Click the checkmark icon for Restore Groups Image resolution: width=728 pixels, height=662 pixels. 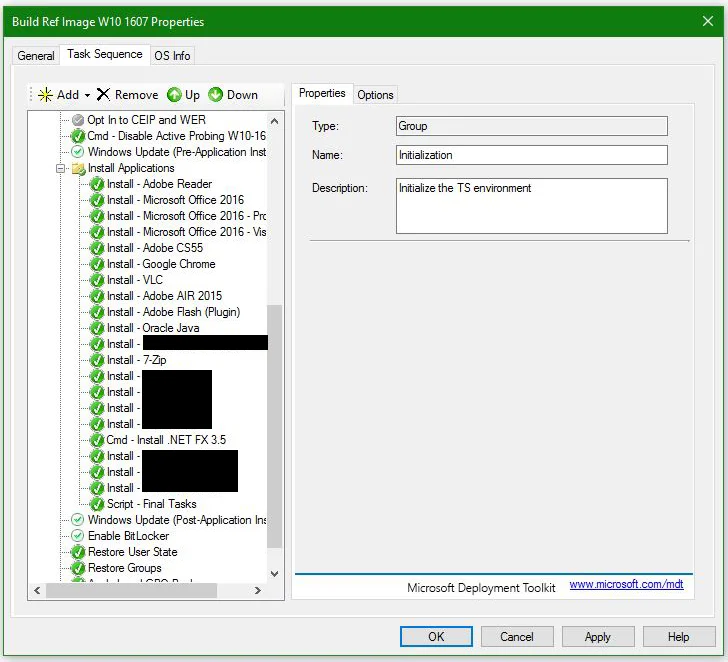78,568
